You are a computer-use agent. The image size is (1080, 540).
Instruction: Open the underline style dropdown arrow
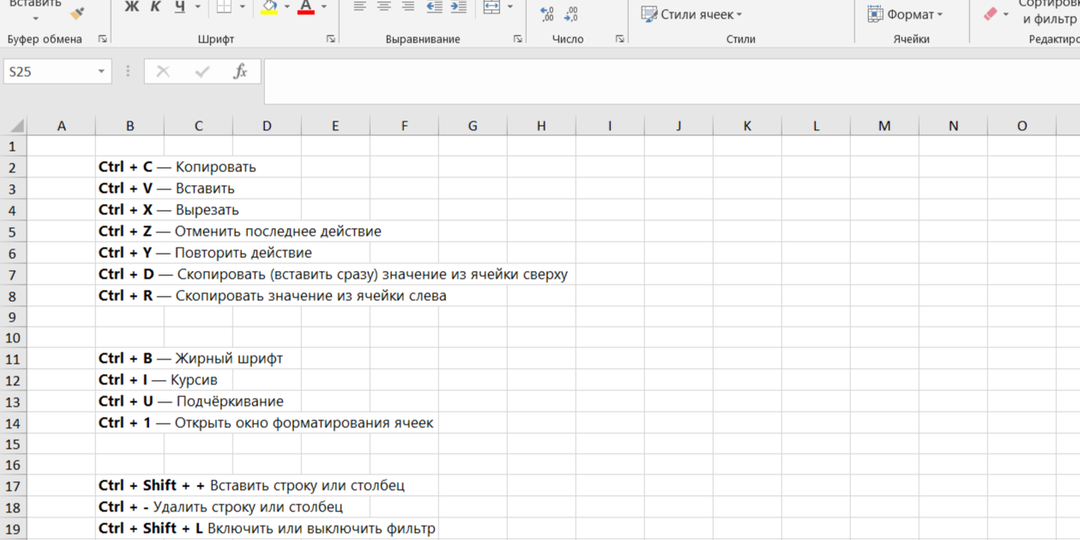198,7
